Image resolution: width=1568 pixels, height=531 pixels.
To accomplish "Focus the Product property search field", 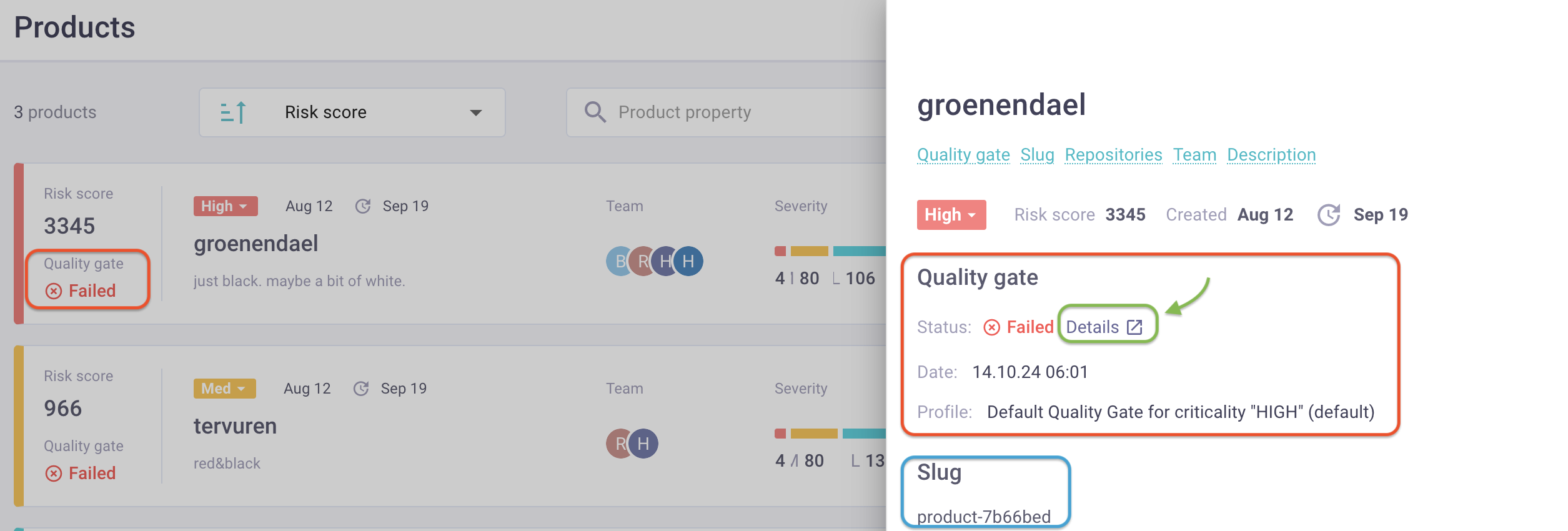I will click(x=727, y=112).
